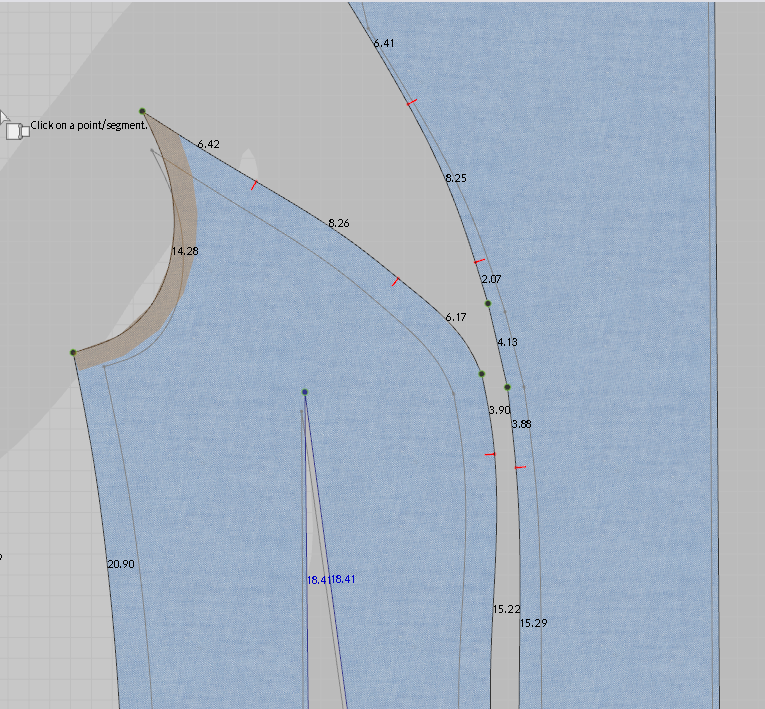765x709 pixels.
Task: Click the red notch between 3.88 and 15.29
Action: click(521, 467)
